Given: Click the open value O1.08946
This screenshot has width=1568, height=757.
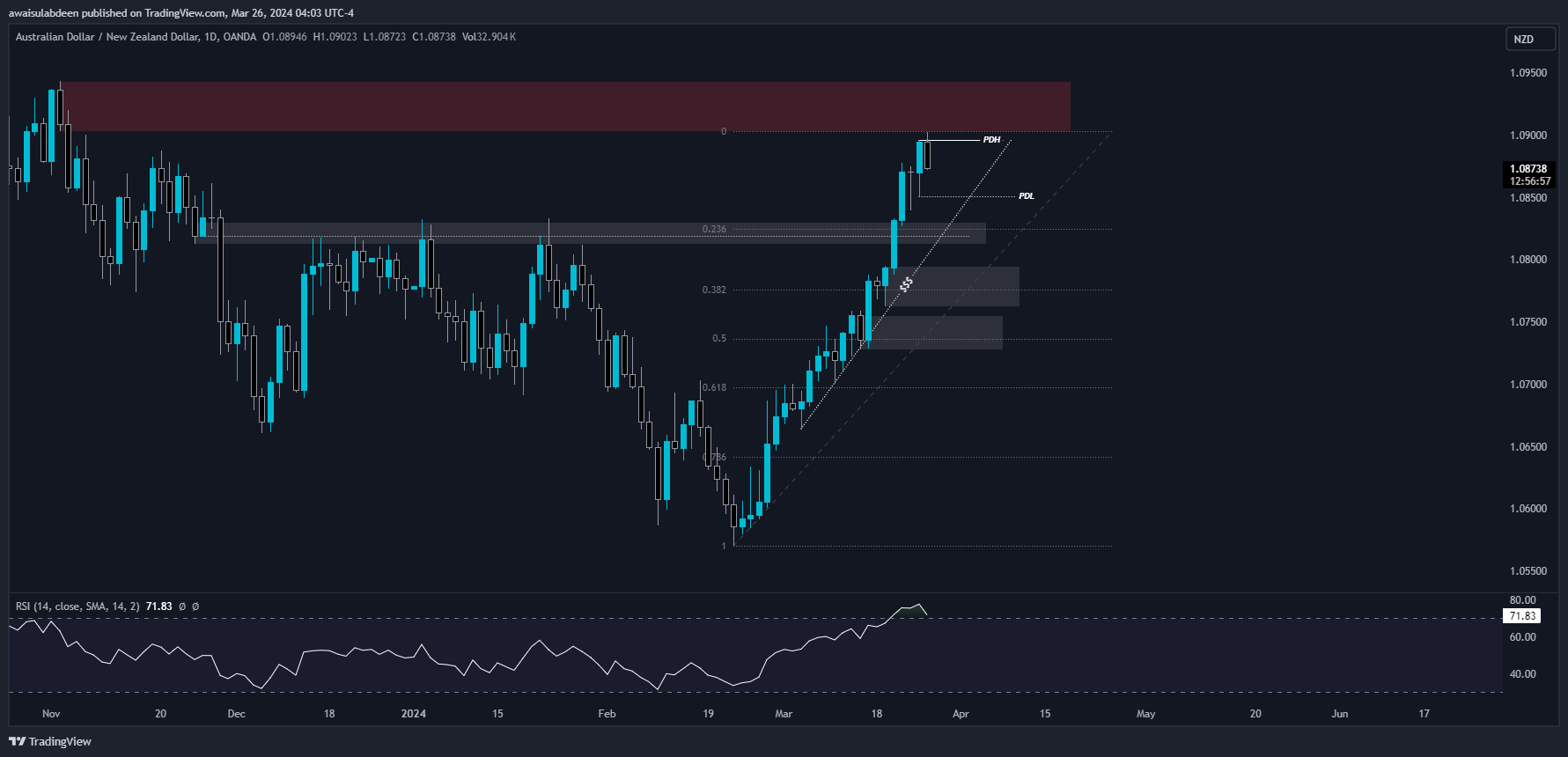Looking at the screenshot, I should (284, 37).
